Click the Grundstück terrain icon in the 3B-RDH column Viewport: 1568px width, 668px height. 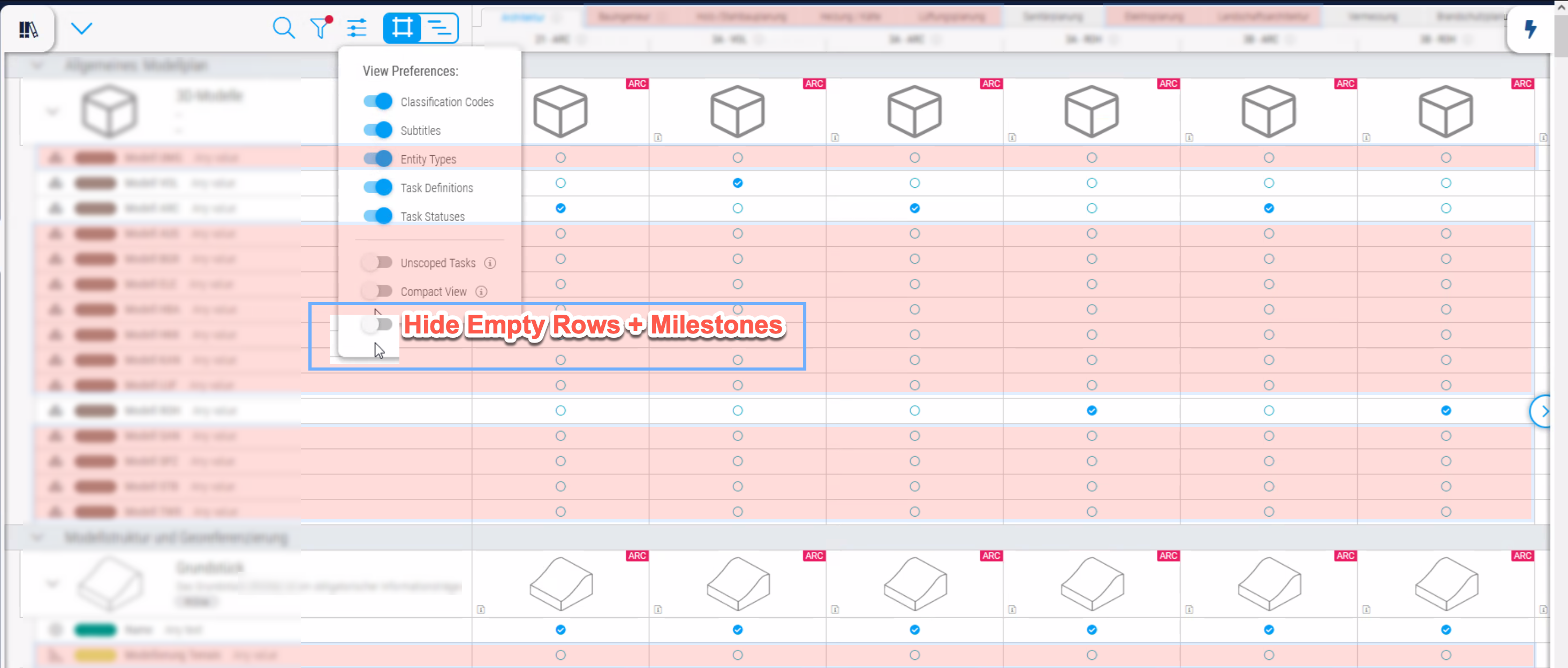(1446, 583)
